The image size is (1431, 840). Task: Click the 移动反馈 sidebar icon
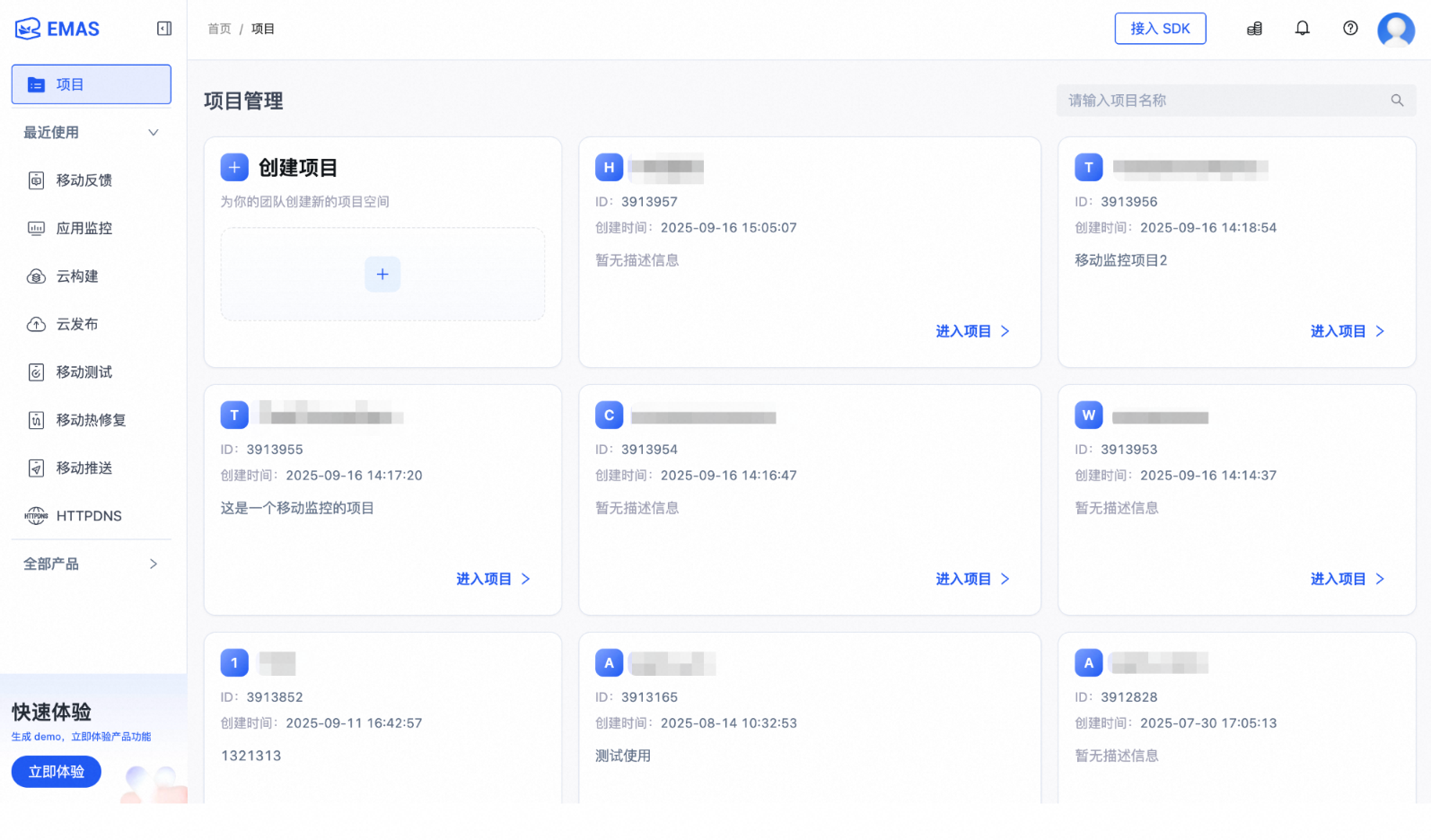[x=36, y=180]
